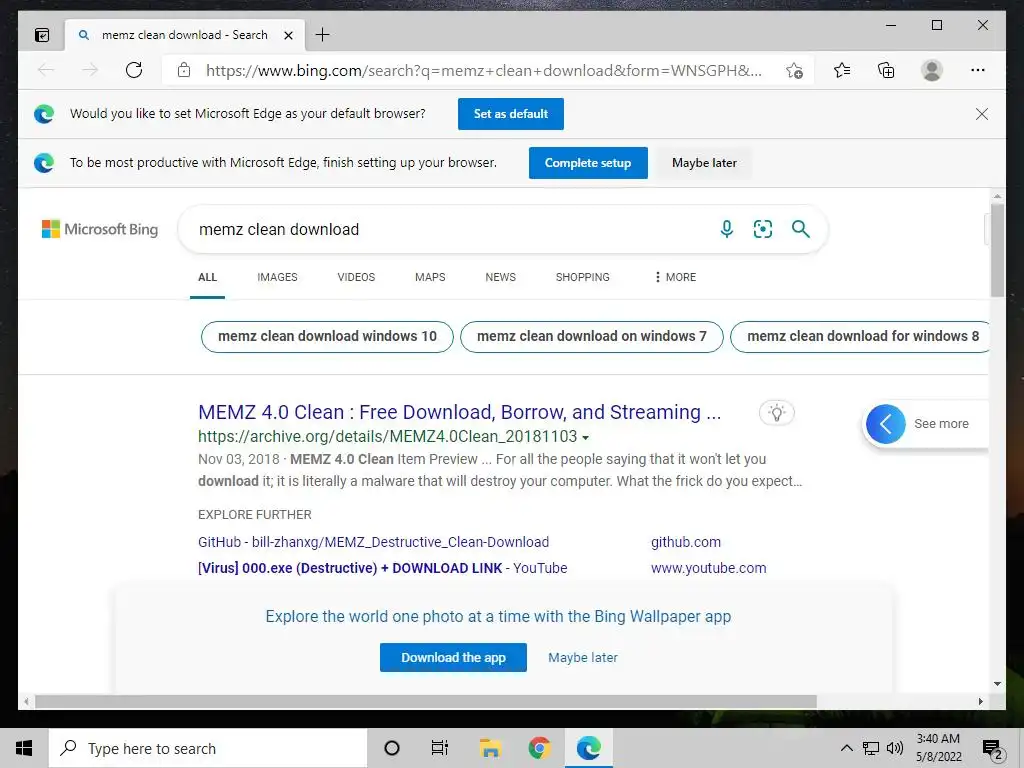Click the taskbar search box
The height and width of the screenshot is (768, 1024).
208,748
